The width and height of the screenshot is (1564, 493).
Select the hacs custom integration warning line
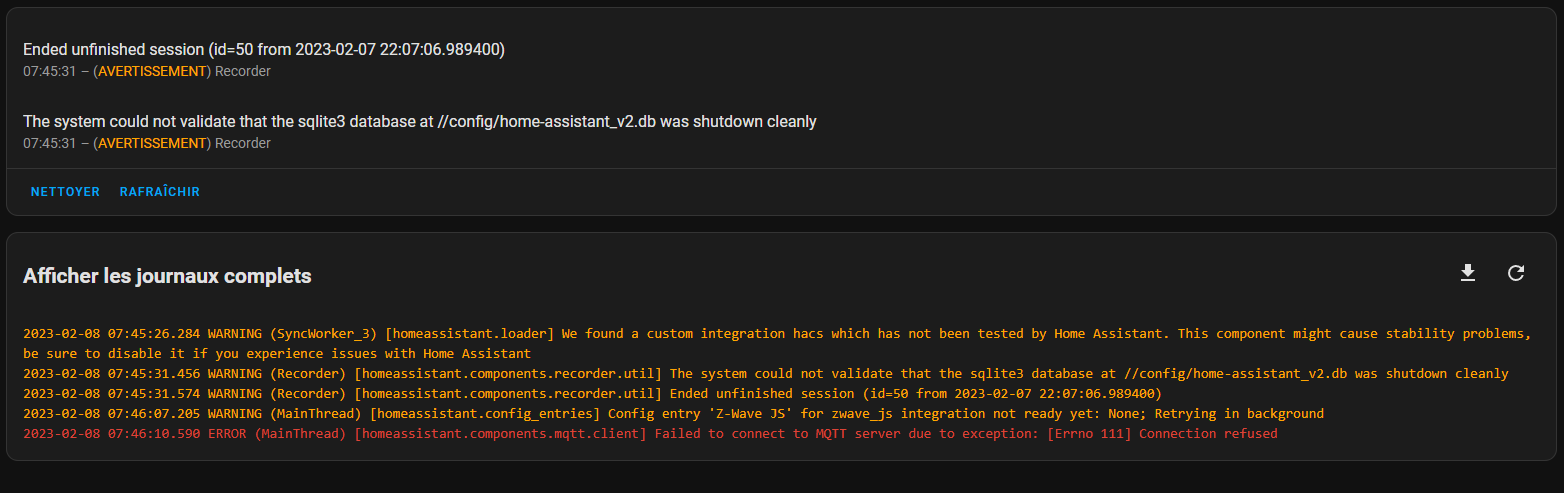[x=777, y=343]
